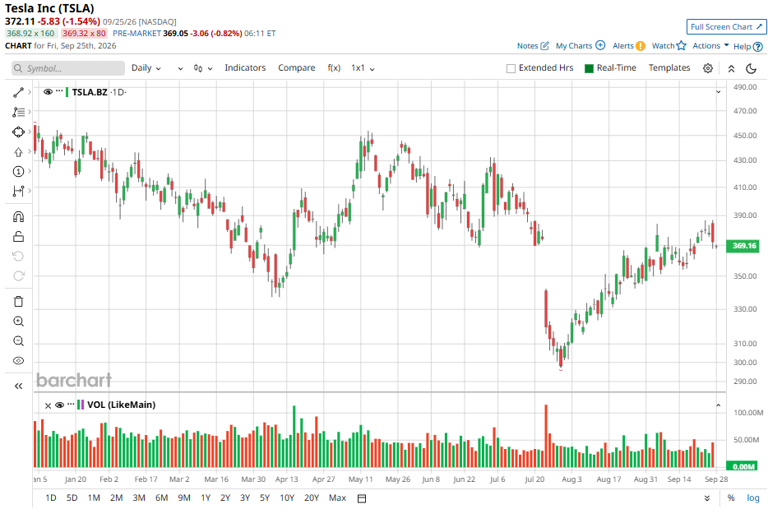Click VOL indicator color swatches
768x523 pixels.
80,405
